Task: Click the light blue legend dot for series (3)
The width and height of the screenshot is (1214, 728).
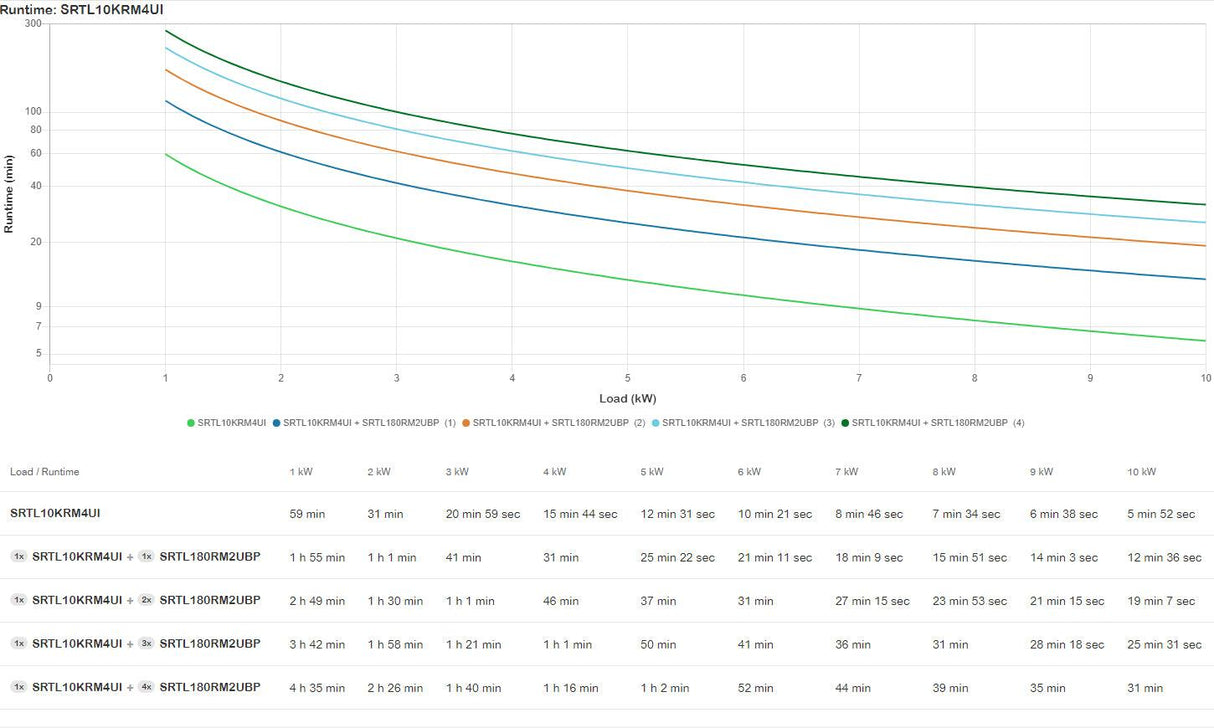Action: (x=656, y=423)
